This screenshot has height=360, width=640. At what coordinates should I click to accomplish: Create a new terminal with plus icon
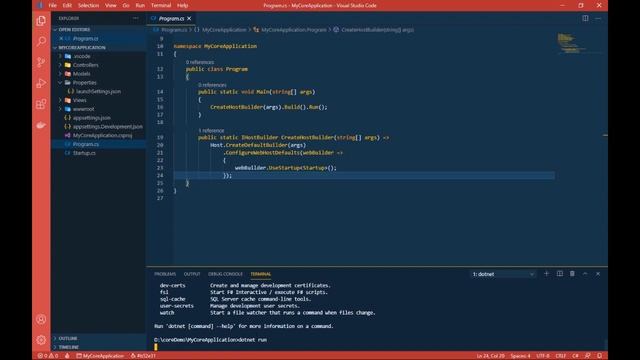click(x=546, y=273)
